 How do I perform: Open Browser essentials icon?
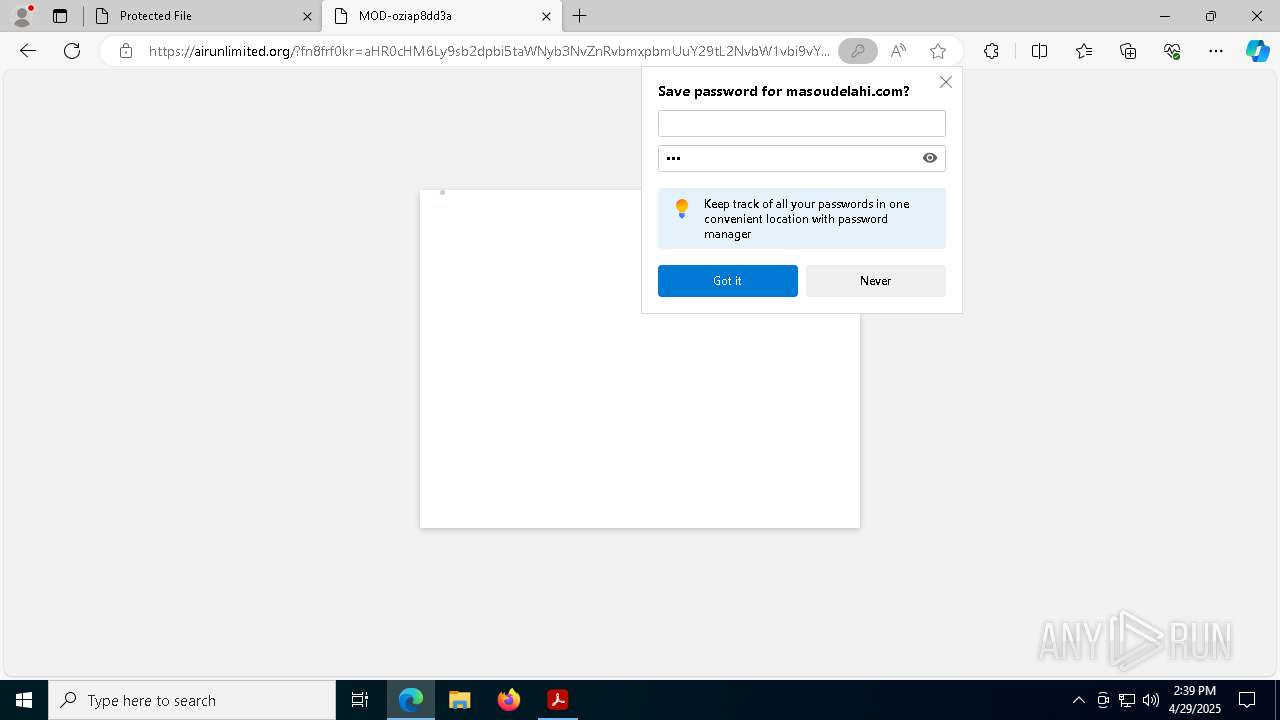click(1172, 51)
